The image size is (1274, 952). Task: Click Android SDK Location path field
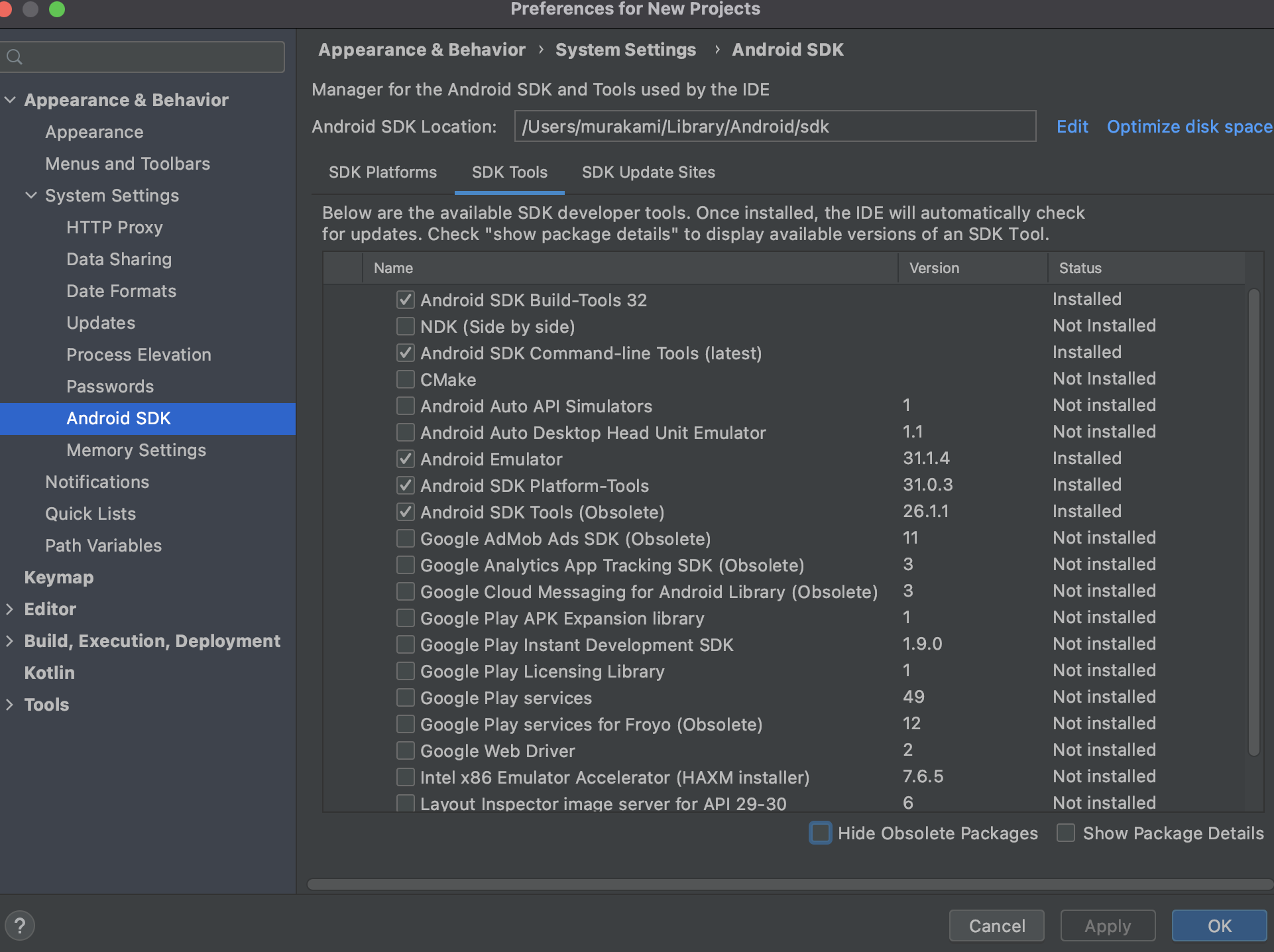click(775, 127)
